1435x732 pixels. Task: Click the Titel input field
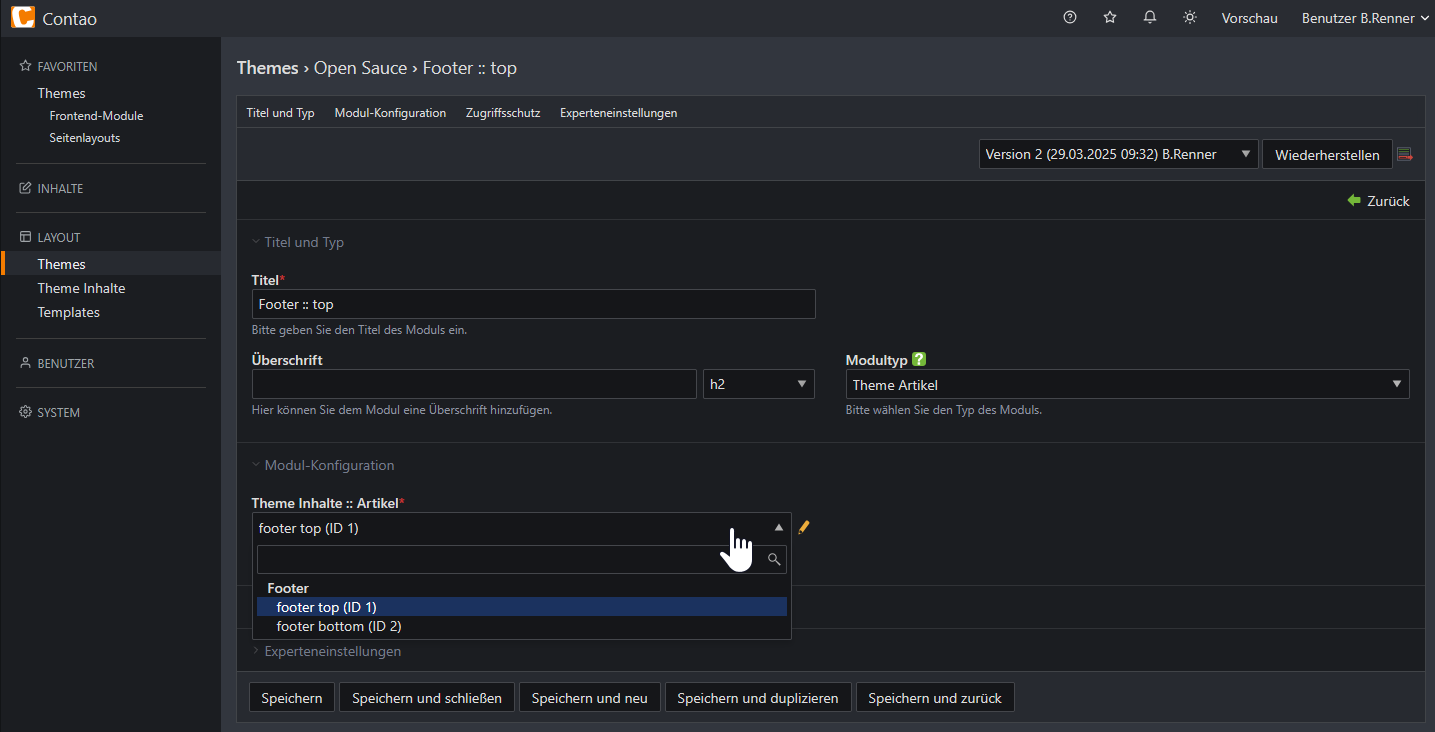534,304
